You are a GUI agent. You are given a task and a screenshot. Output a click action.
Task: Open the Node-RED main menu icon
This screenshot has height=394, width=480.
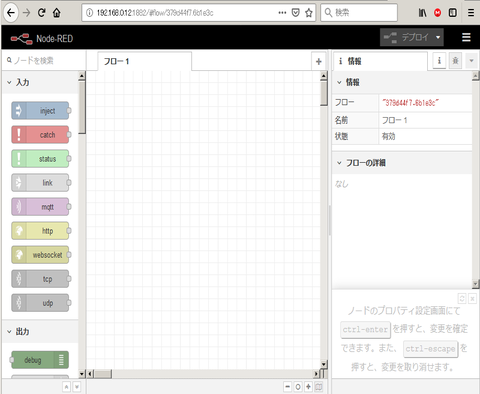[x=466, y=37]
